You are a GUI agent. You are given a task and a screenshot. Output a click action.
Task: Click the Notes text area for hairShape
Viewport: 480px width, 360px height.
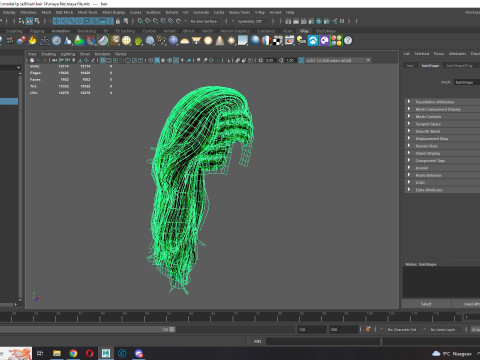441,282
